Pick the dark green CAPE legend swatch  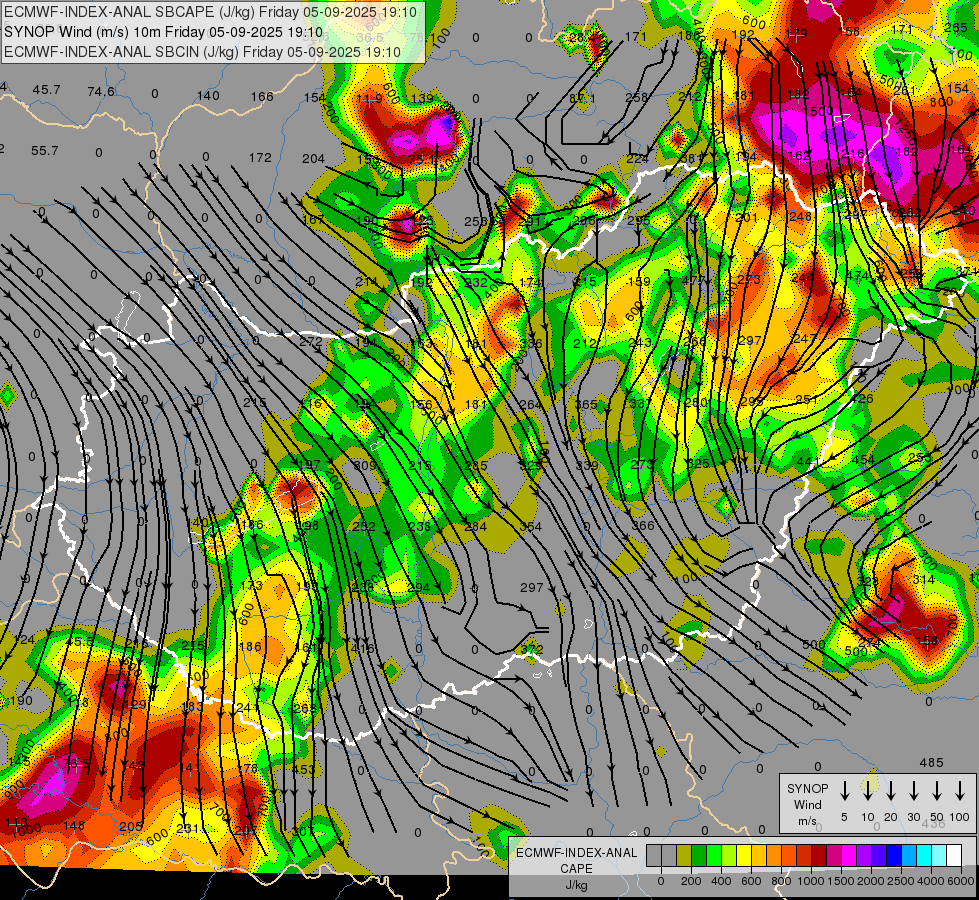click(x=699, y=855)
